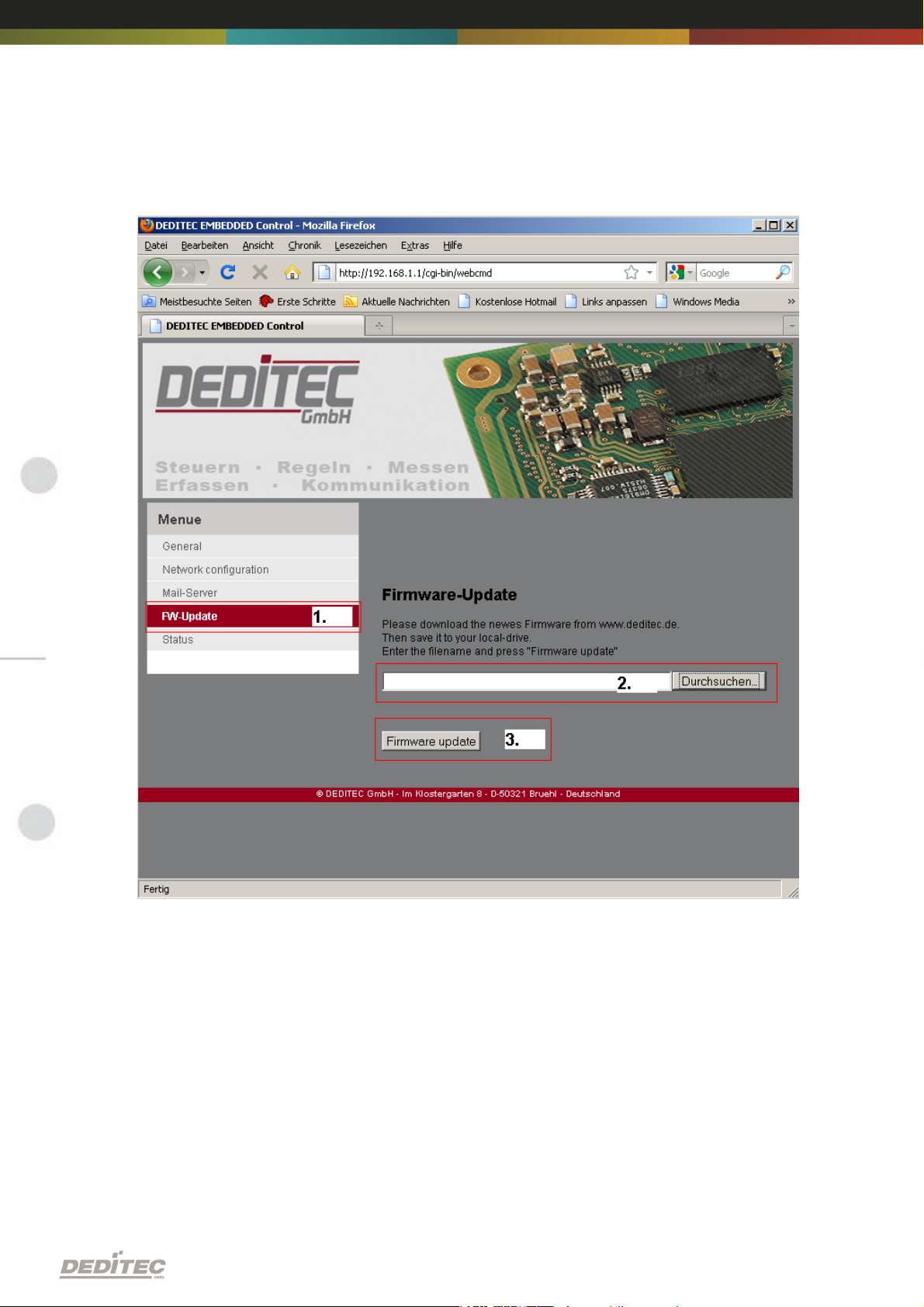Open the history dropdown next to forward arrow
The height and width of the screenshot is (1307, 924).
point(202,273)
